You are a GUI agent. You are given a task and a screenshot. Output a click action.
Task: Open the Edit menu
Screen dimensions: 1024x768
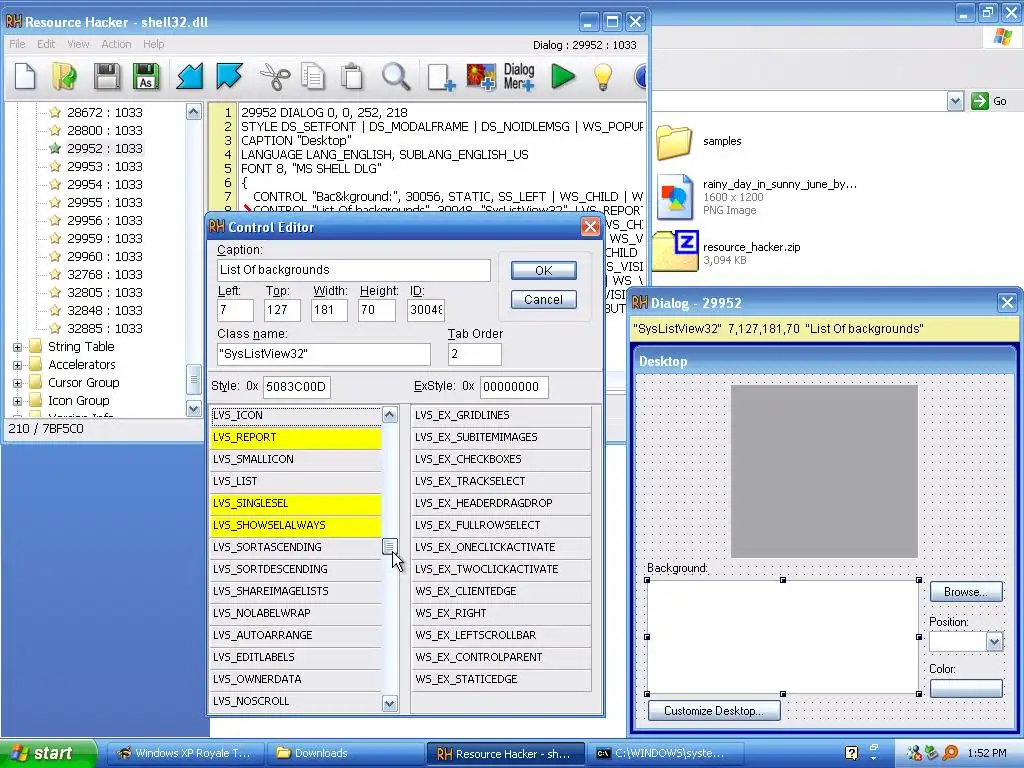(46, 44)
